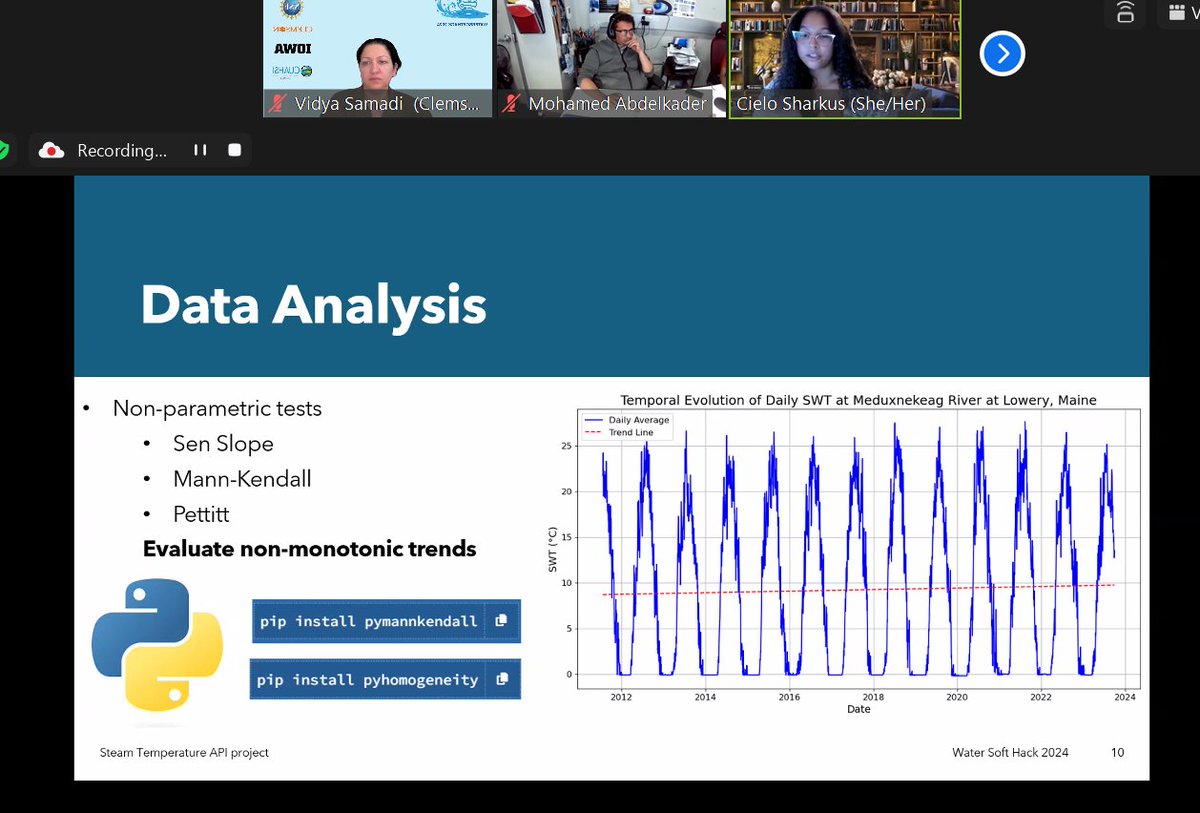Click the Data Analysis slide title
Viewport: 1200px width, 813px height.
313,305
